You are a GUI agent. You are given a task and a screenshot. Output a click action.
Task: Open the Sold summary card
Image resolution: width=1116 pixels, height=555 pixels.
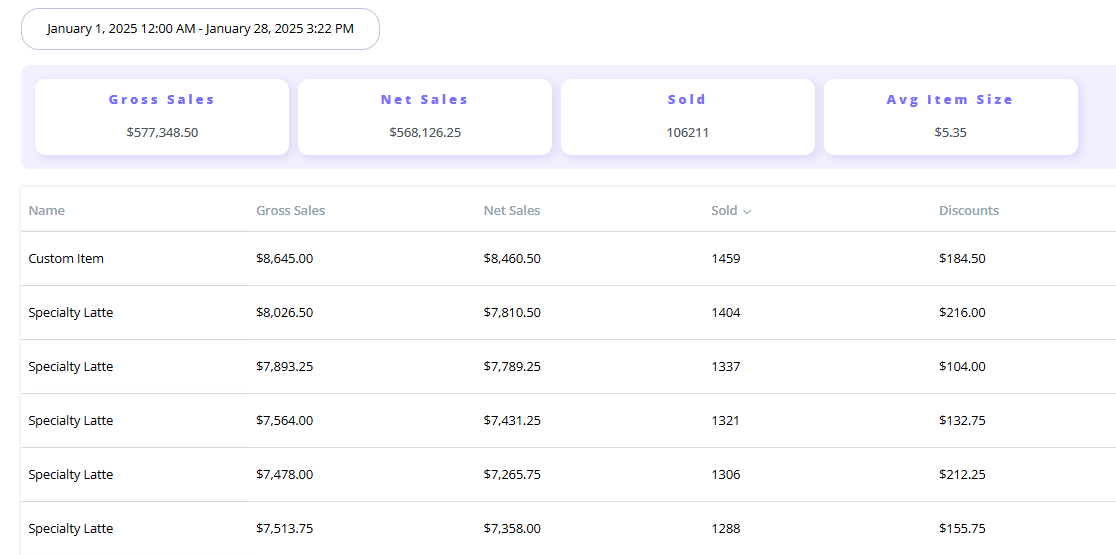pos(688,117)
